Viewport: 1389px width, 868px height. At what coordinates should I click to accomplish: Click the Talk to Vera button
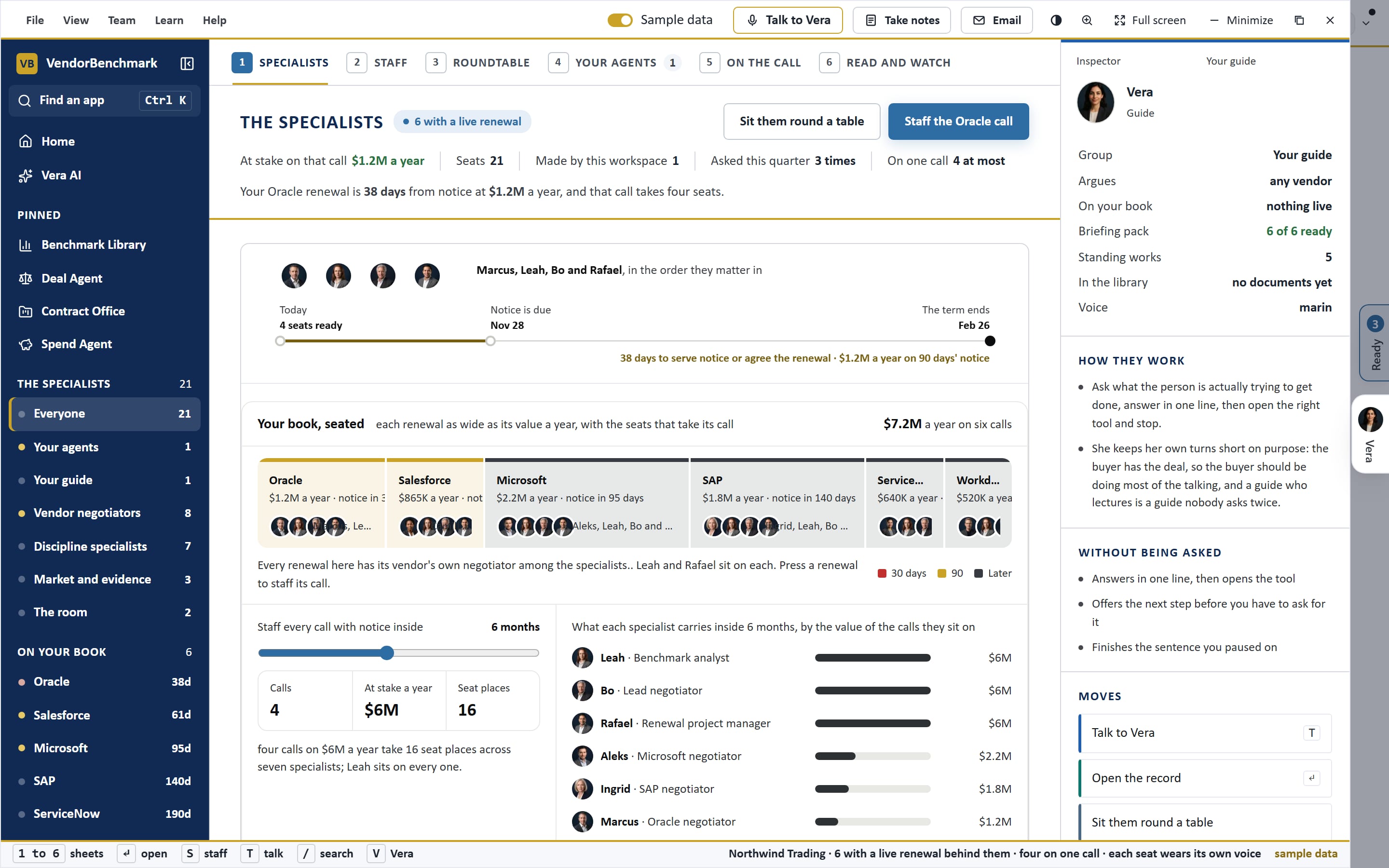(x=788, y=20)
